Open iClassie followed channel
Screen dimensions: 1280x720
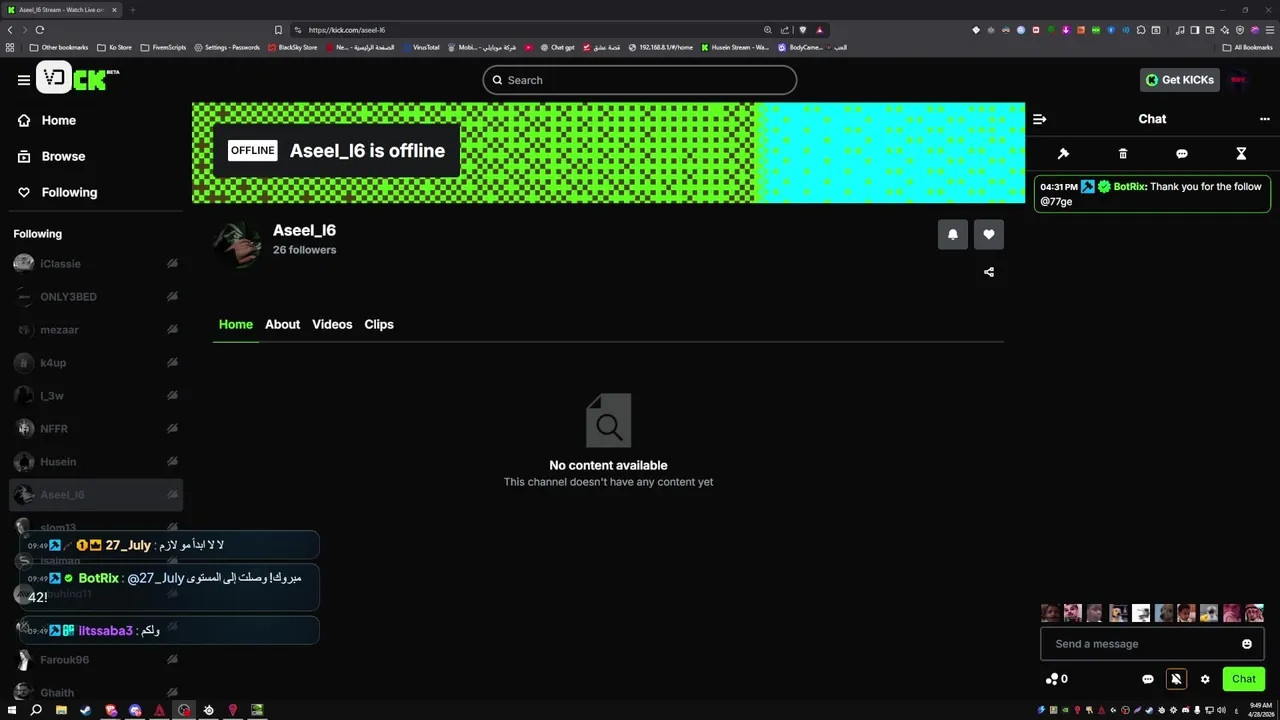pos(96,264)
